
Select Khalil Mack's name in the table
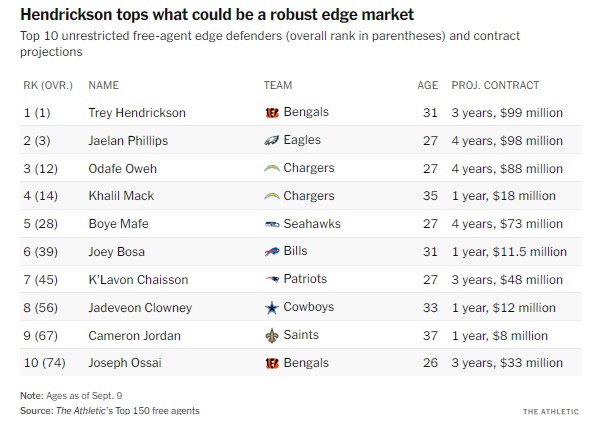pyautogui.click(x=121, y=196)
